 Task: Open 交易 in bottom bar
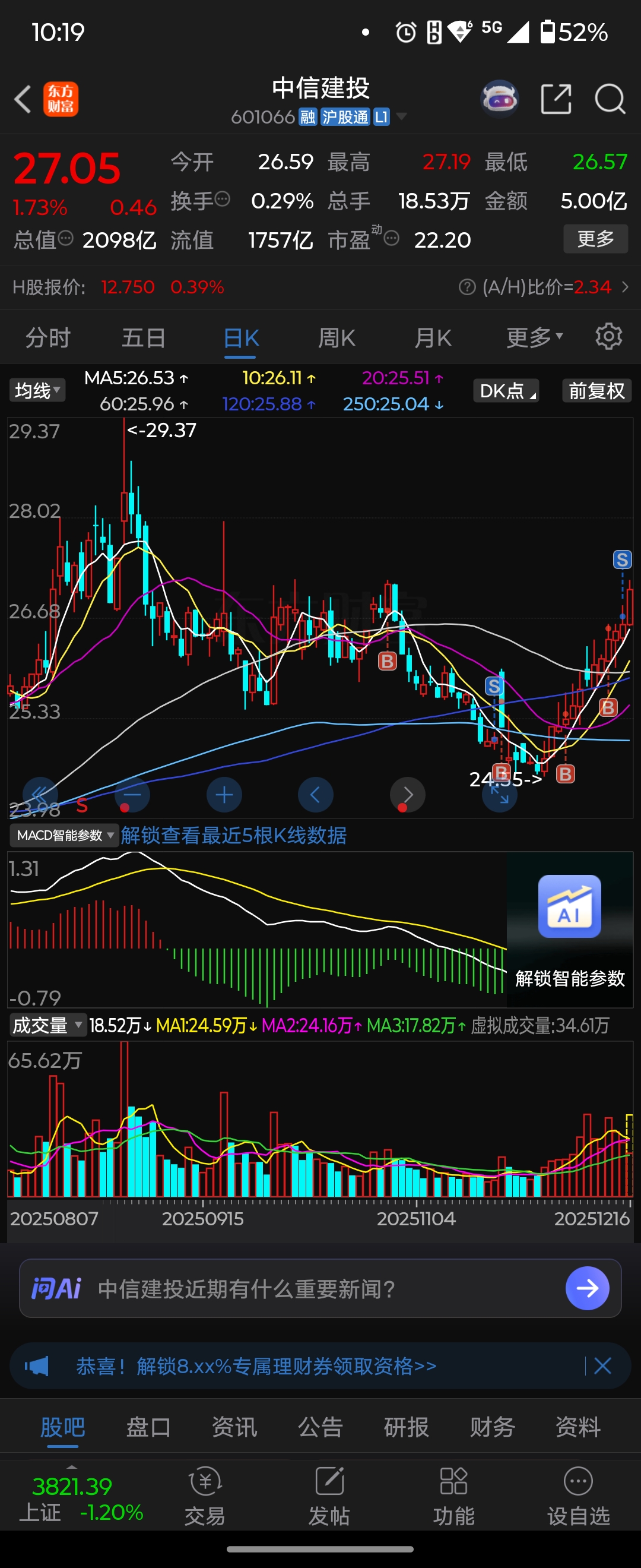[205, 1496]
